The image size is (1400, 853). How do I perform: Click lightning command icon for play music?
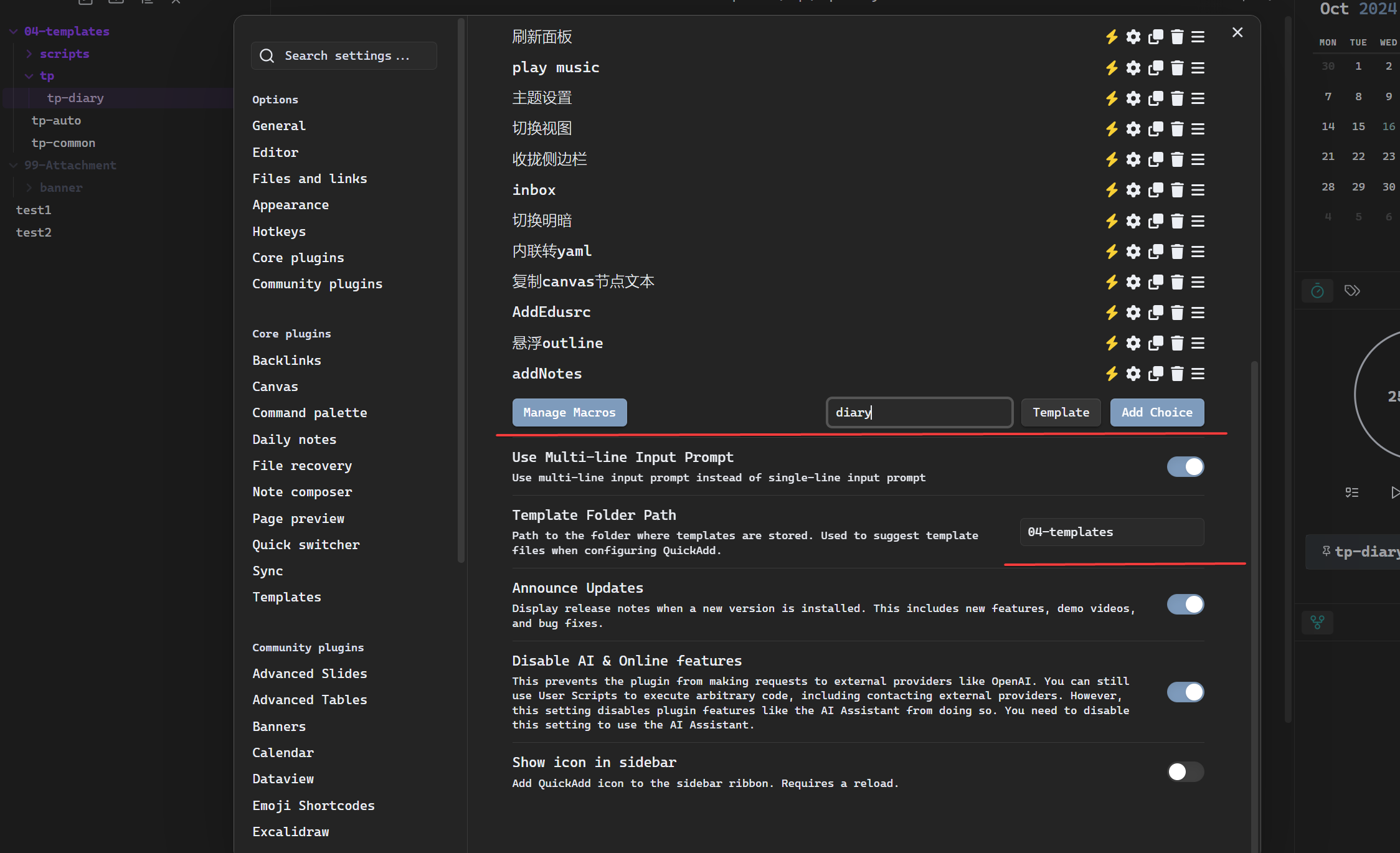[x=1112, y=67]
